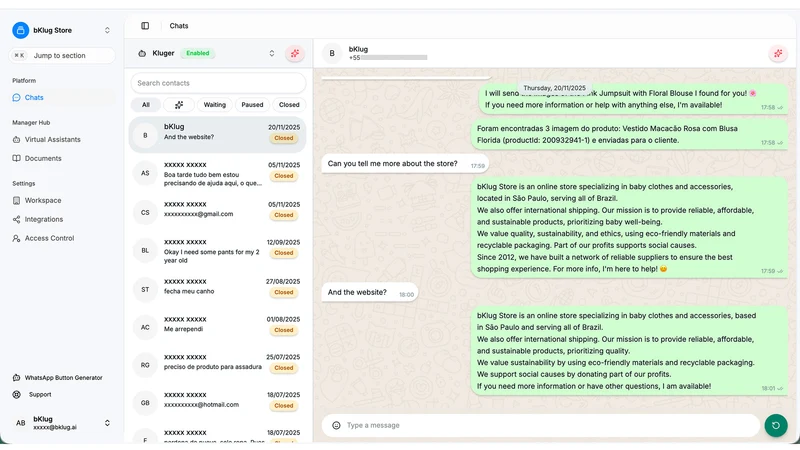Click the Closed badge on 27/08/2025 chat

coord(284,292)
